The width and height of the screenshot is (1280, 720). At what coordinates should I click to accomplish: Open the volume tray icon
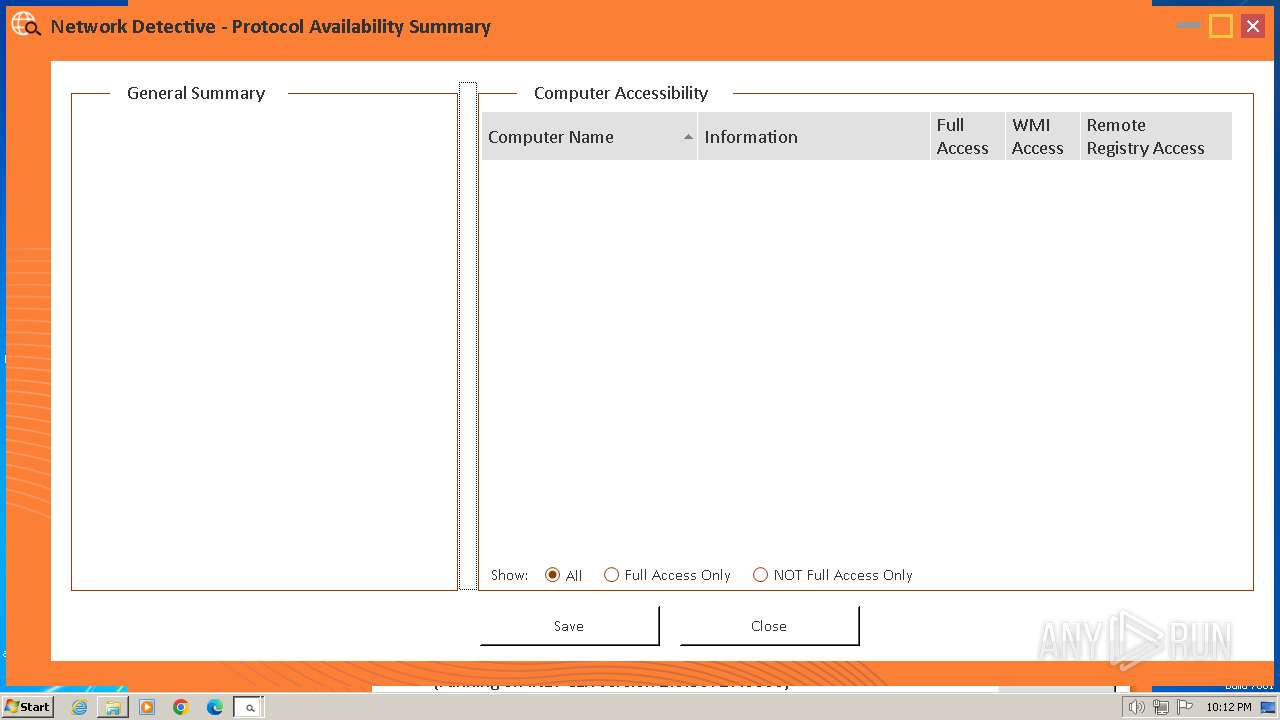1136,707
